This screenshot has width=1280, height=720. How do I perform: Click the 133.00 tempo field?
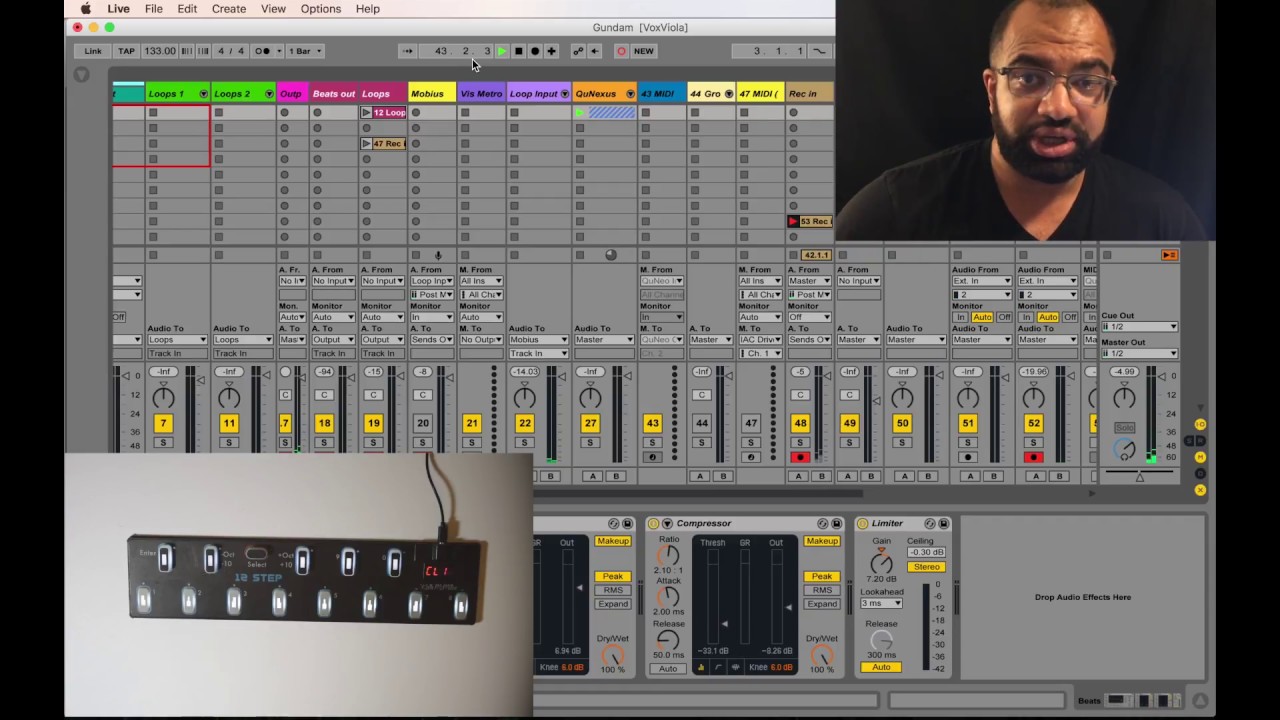[x=159, y=51]
